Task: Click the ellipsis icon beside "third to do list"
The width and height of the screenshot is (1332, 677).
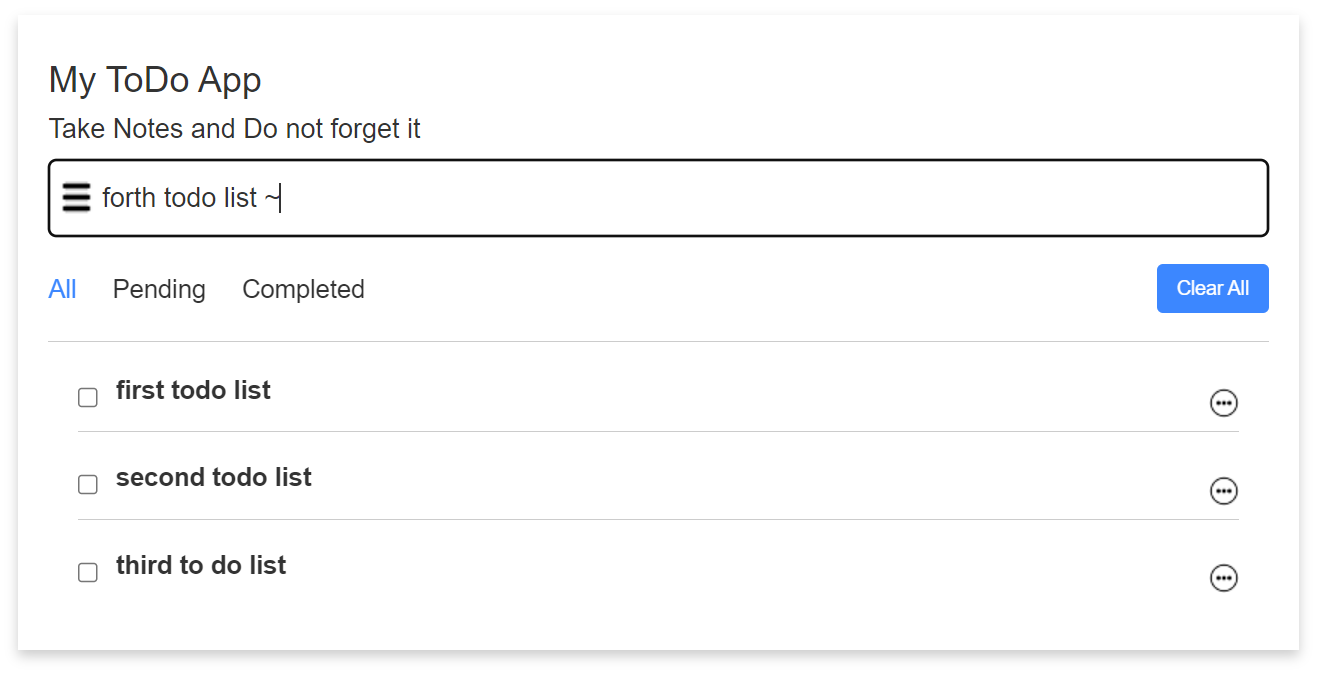Action: (1224, 577)
